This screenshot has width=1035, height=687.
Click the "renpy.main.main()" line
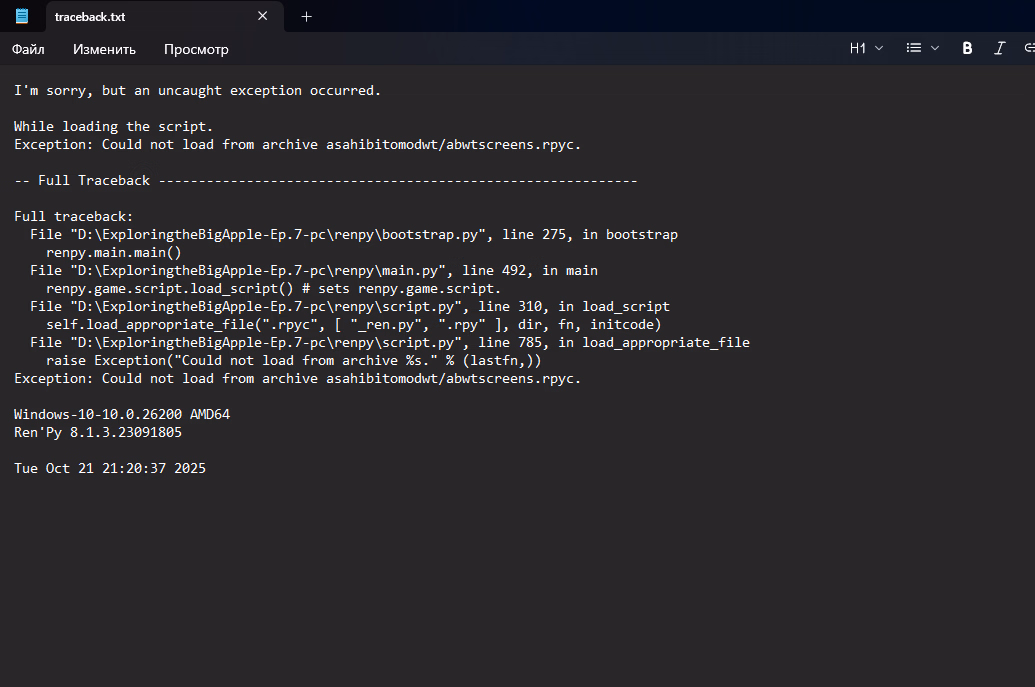click(x=113, y=253)
